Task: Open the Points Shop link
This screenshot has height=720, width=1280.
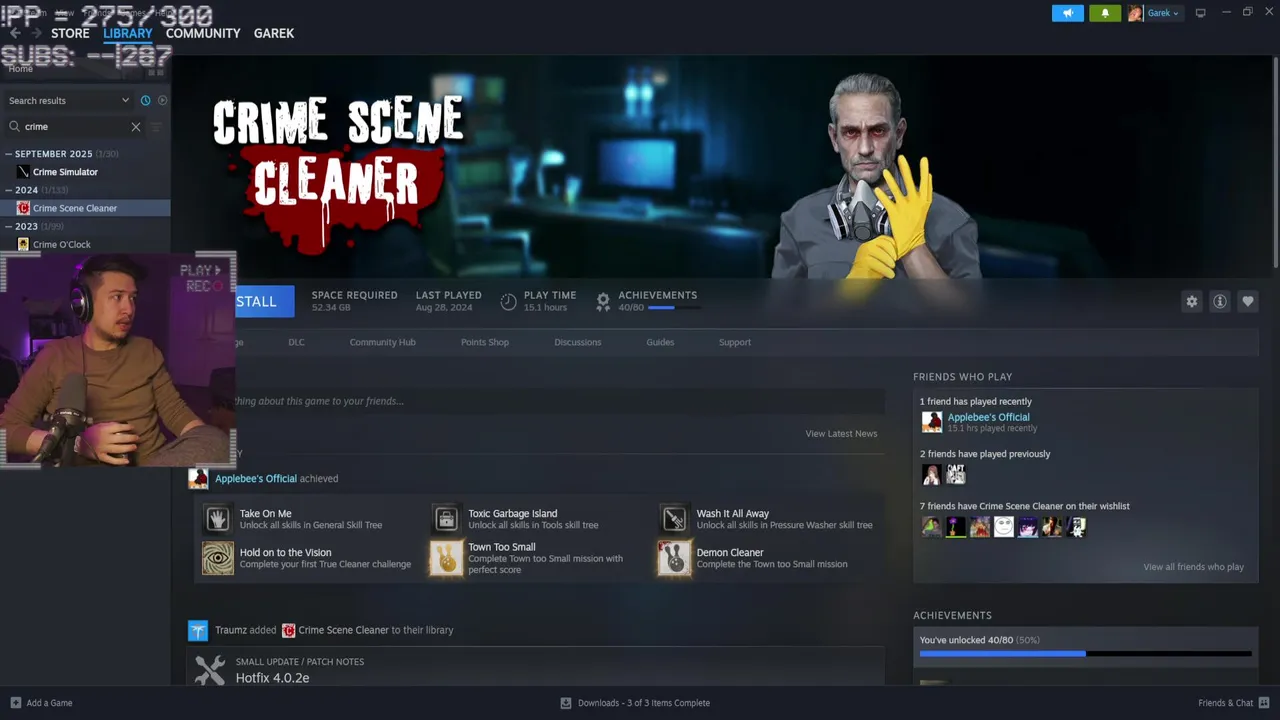Action: coord(485,342)
